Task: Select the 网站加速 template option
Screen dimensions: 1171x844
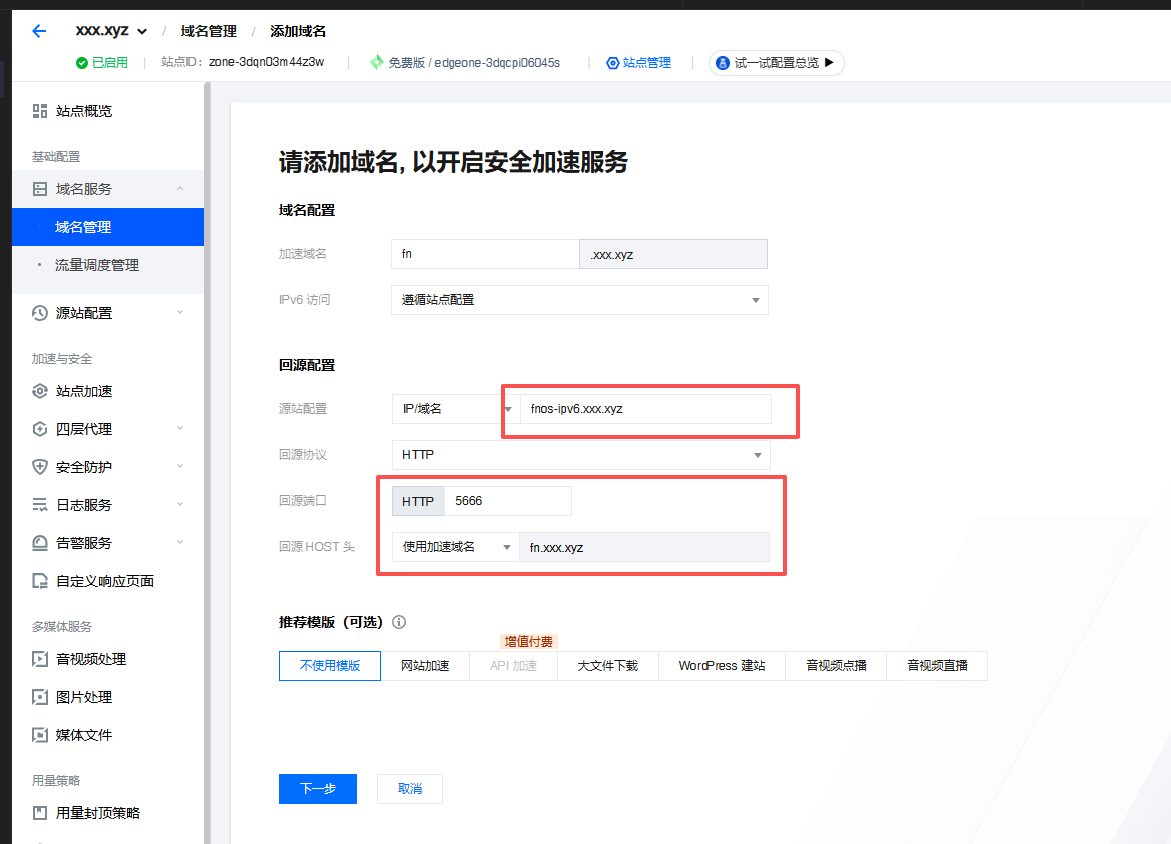Action: point(425,665)
